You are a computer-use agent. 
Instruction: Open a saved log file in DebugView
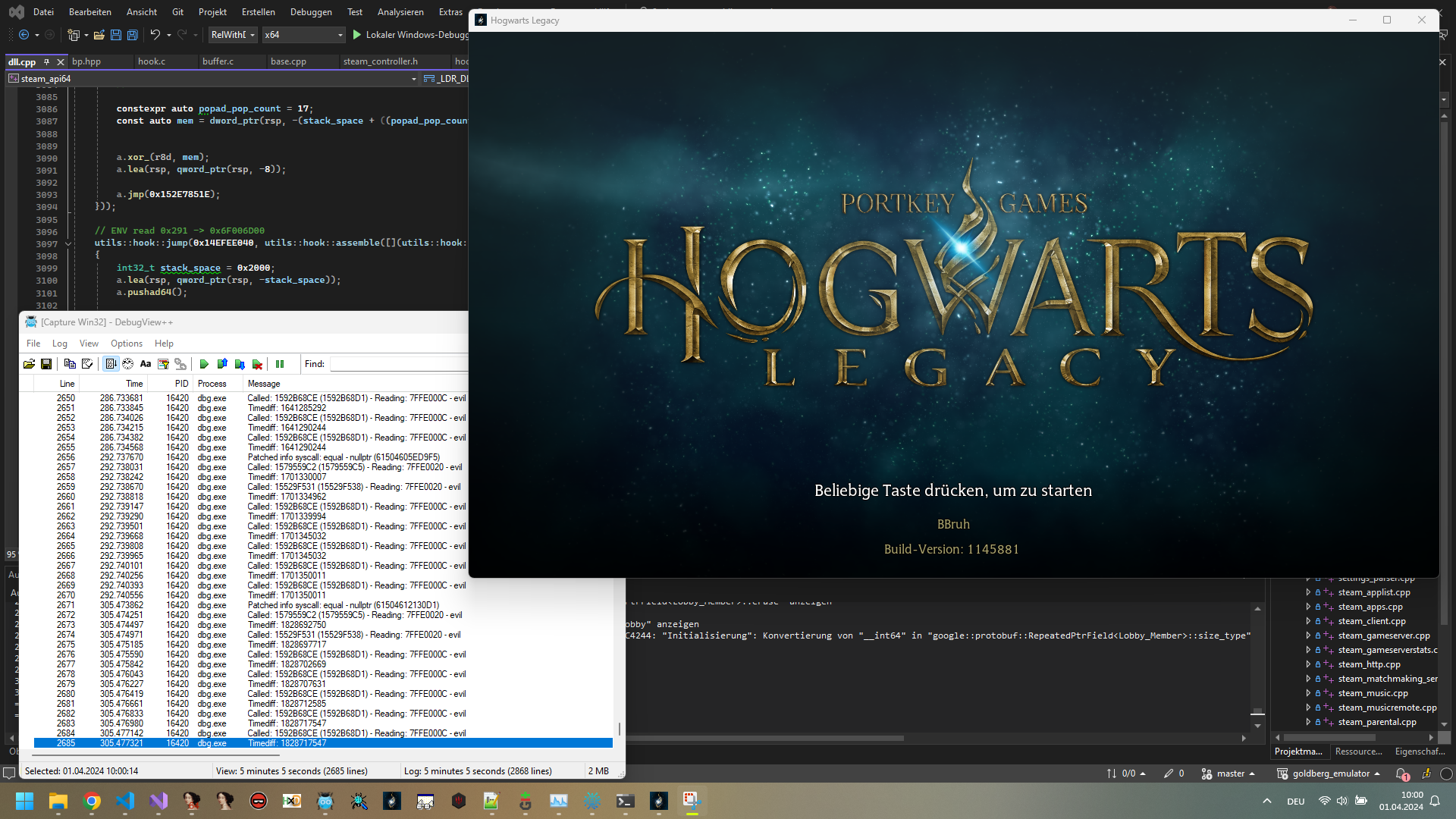(x=29, y=364)
